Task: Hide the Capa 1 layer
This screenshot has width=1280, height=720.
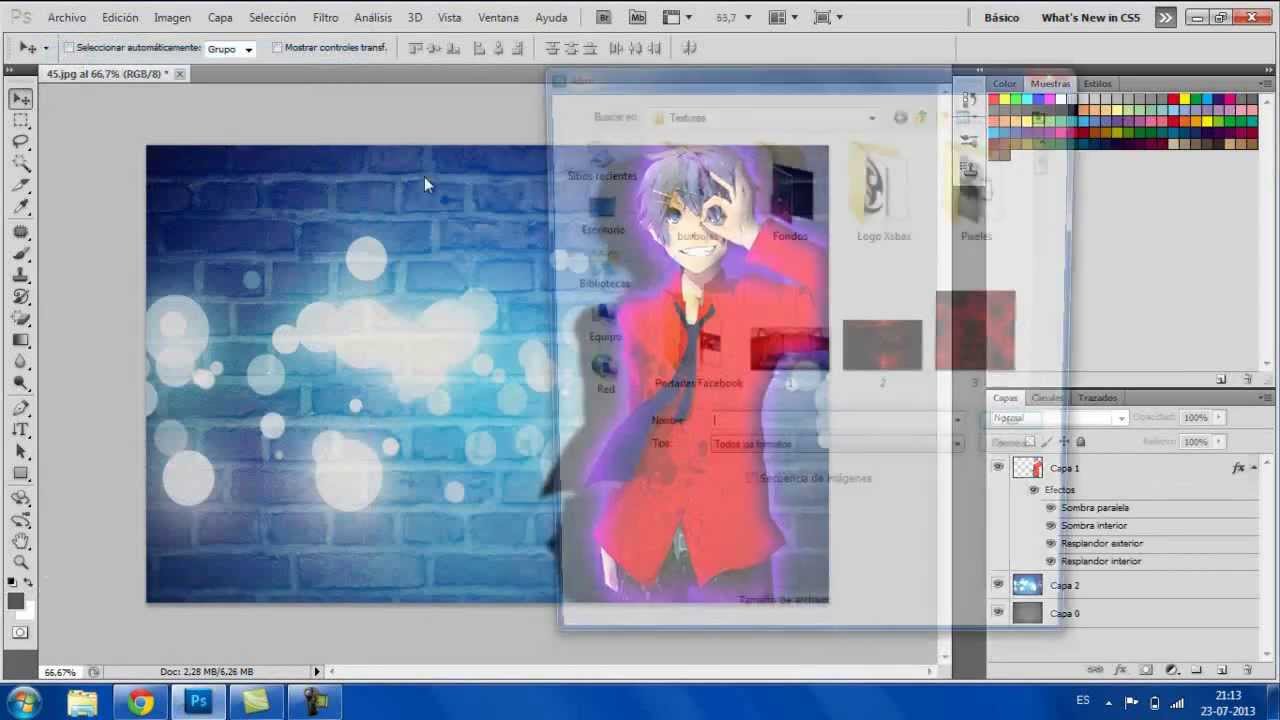Action: [x=998, y=467]
